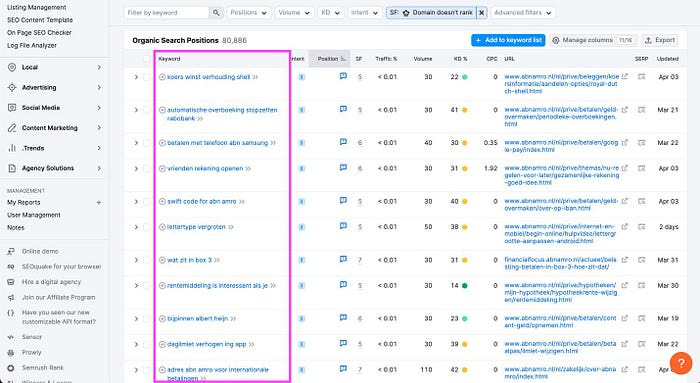Click the orange help question mark button
This screenshot has height=383, width=700.
pos(681,362)
